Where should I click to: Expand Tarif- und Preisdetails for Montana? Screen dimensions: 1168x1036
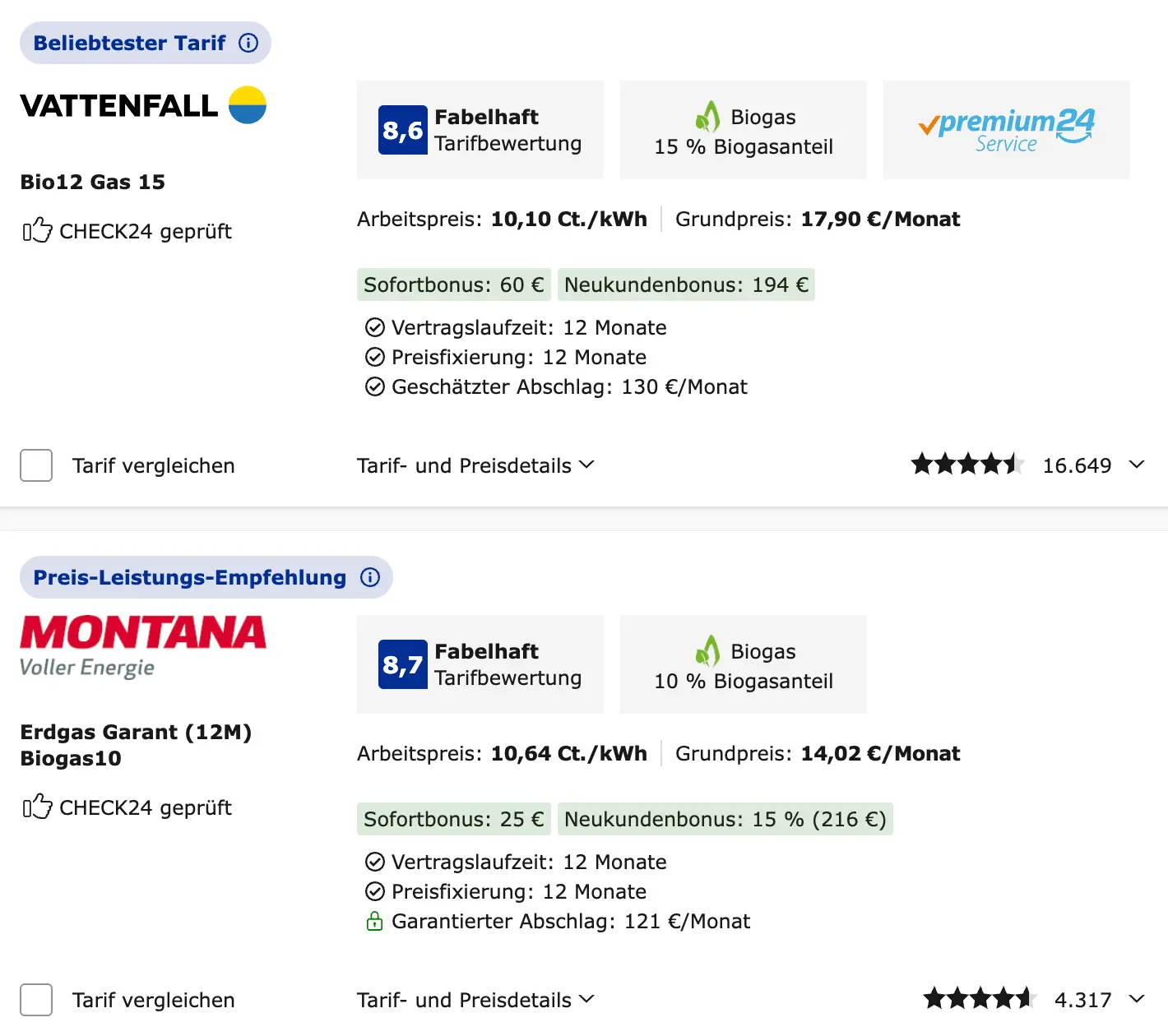(x=475, y=1000)
